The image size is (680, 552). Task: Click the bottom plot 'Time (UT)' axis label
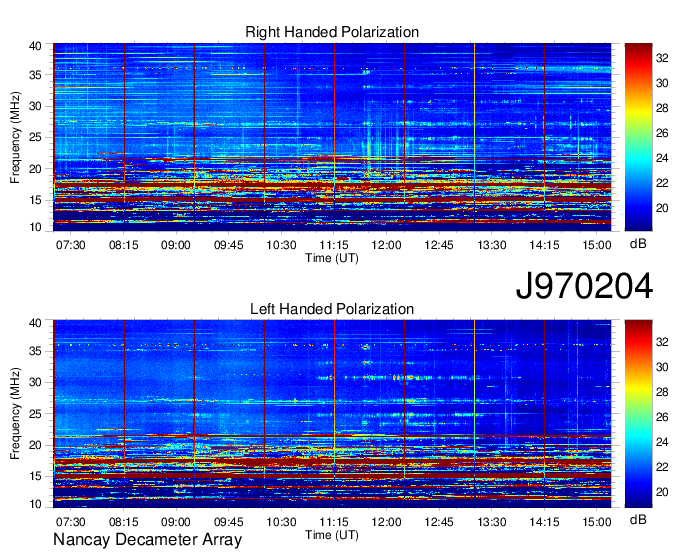click(x=332, y=535)
